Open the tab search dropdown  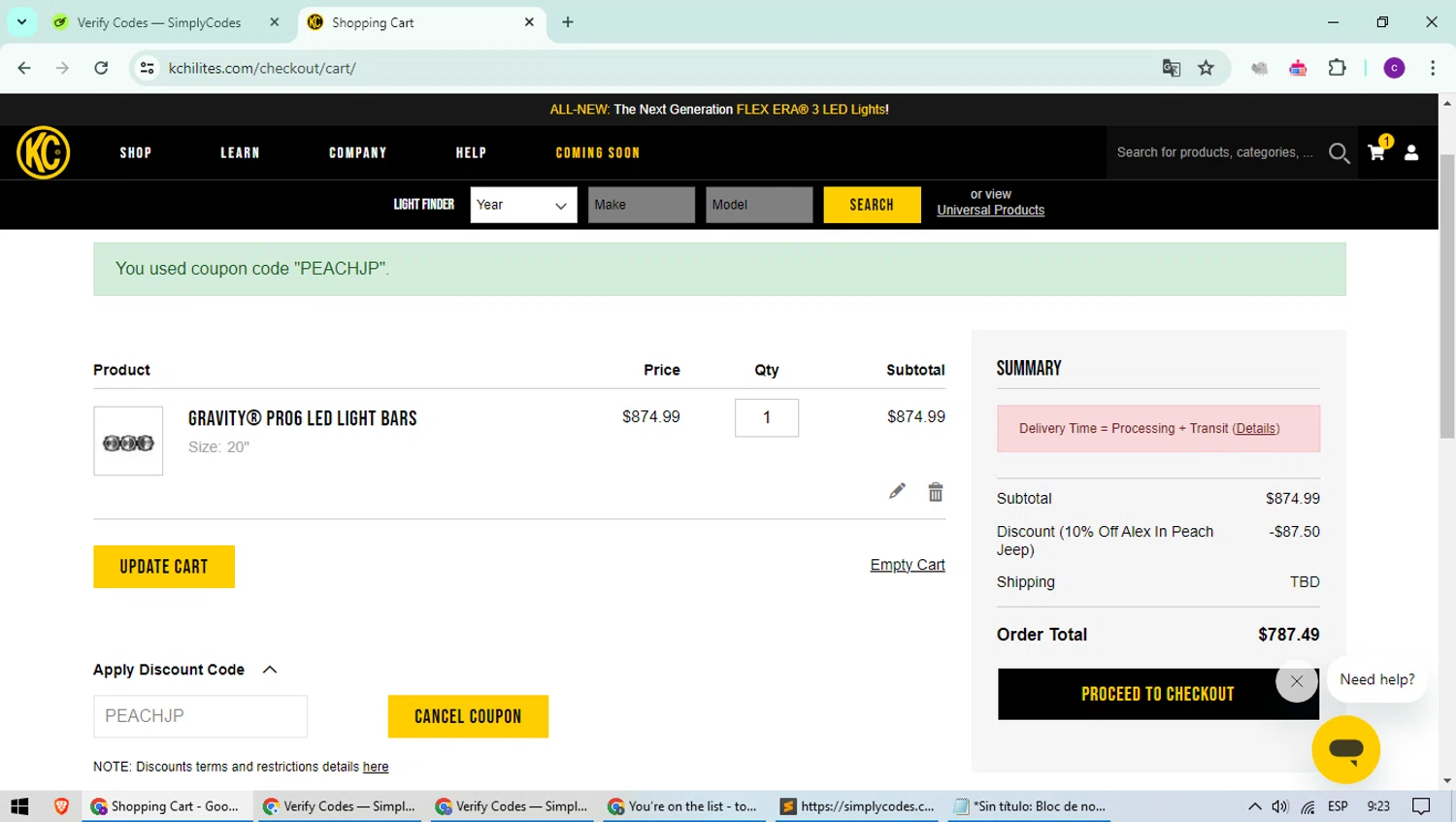[x=21, y=22]
